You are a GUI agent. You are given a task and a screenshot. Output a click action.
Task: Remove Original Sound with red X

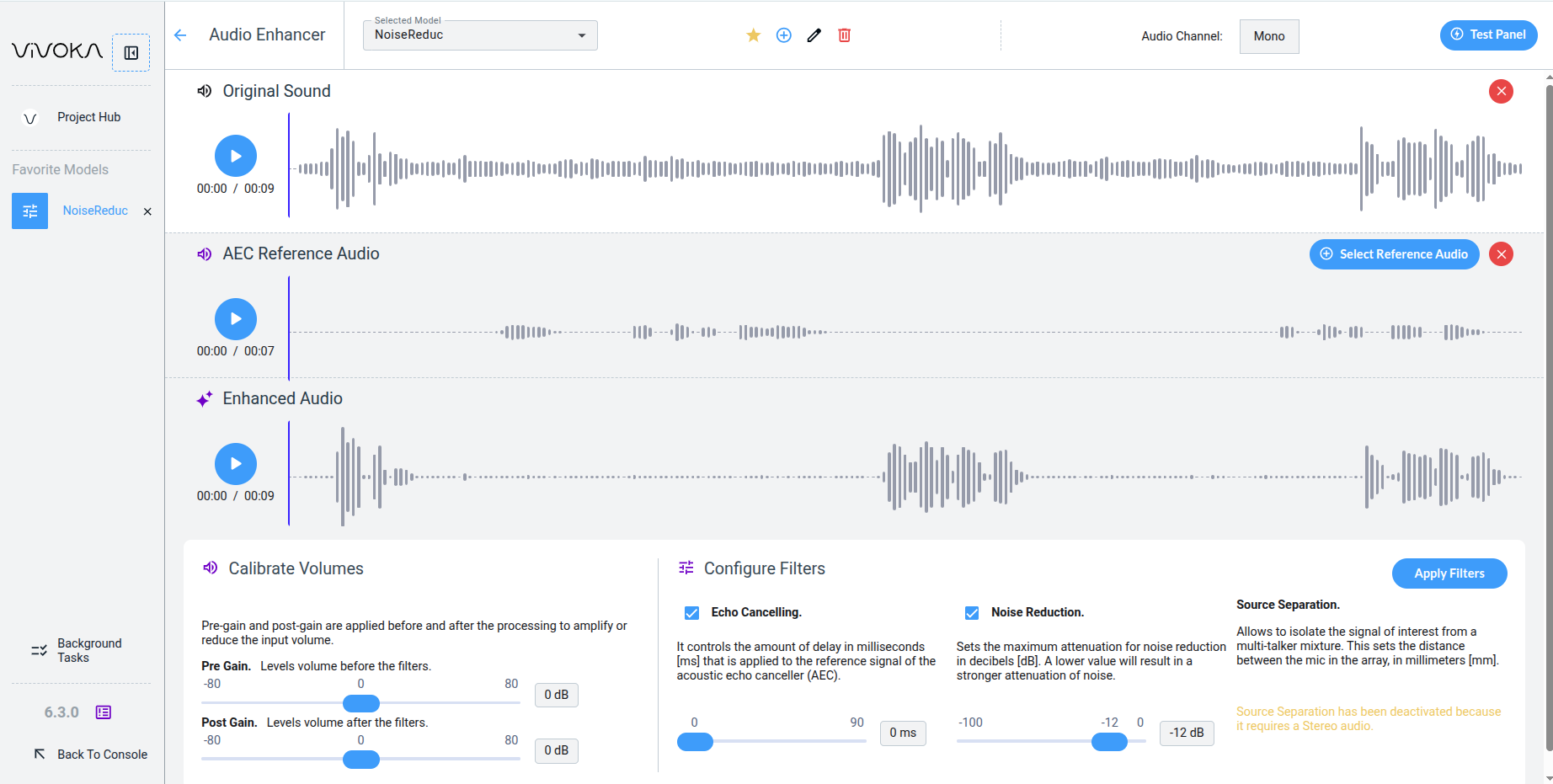pos(1501,91)
